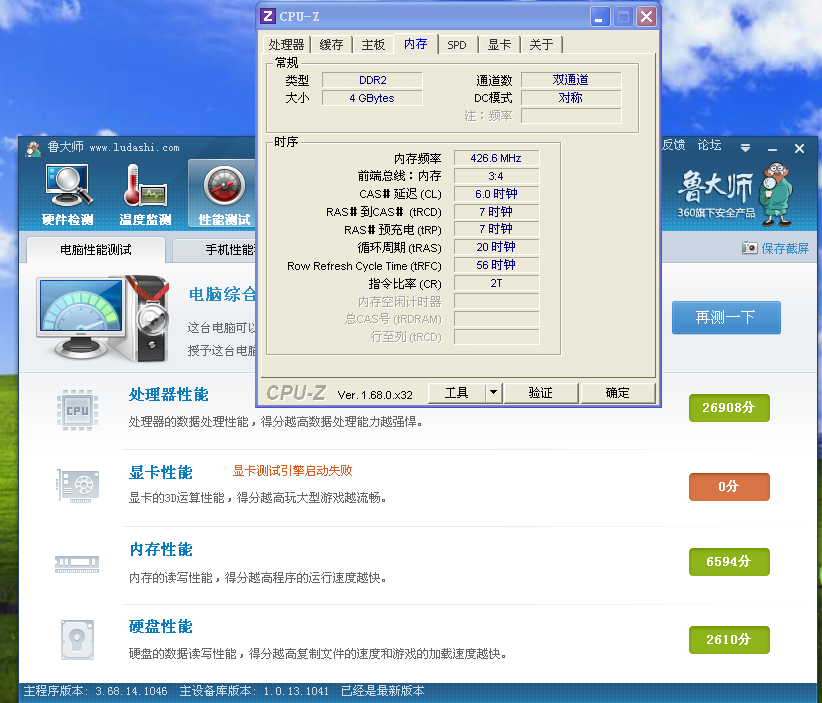The height and width of the screenshot is (703, 822).
Task: Select 性能测试 performance test icon
Action: [x=224, y=194]
